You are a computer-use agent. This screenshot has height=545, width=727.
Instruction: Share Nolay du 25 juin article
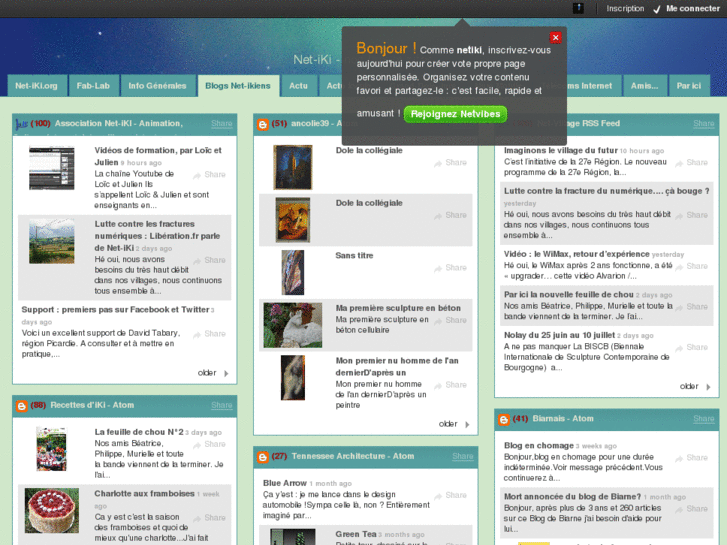691,347
